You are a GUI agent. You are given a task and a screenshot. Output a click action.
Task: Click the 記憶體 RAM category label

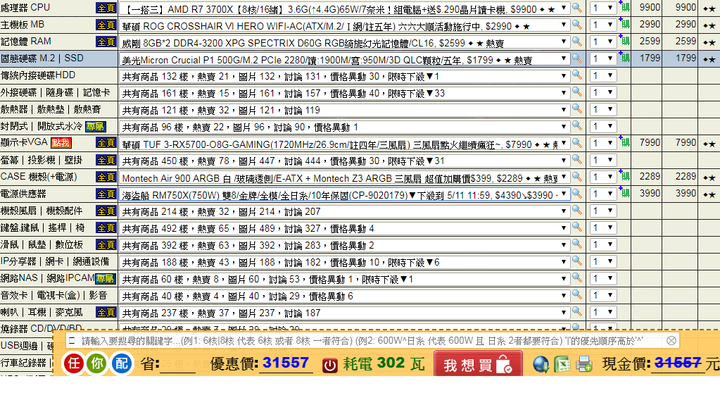coord(26,41)
